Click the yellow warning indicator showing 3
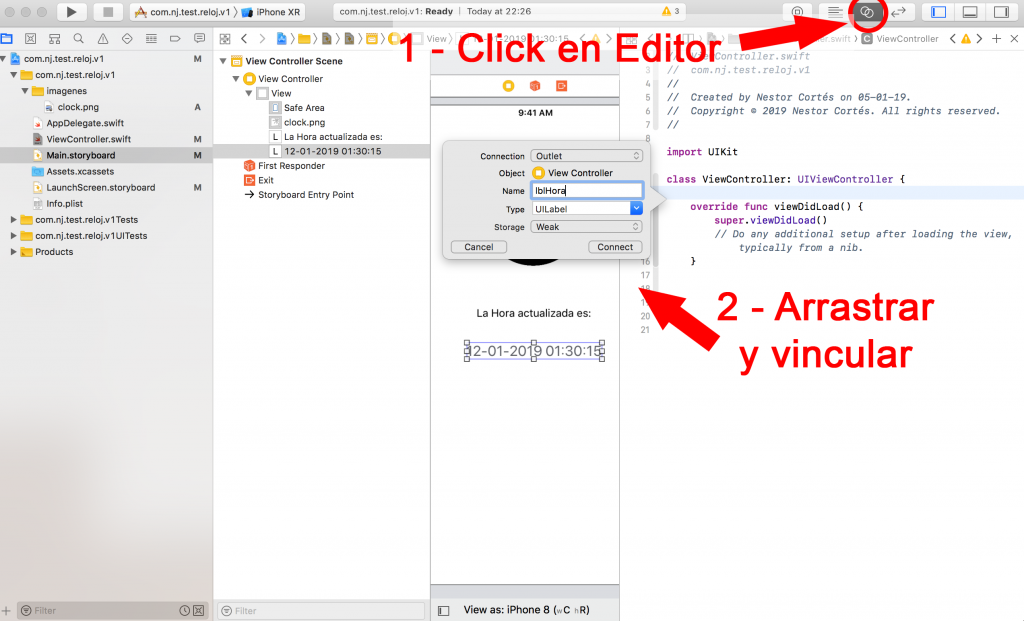 (670, 12)
